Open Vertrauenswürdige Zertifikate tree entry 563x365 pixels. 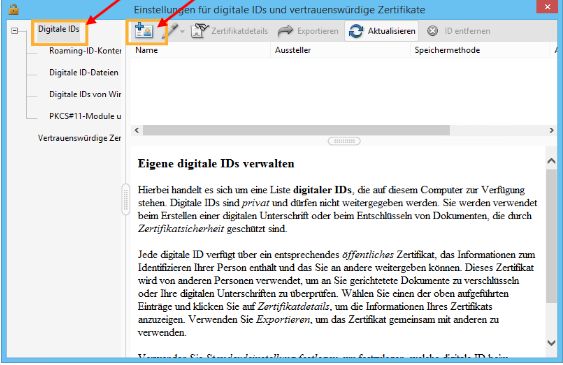click(x=79, y=138)
